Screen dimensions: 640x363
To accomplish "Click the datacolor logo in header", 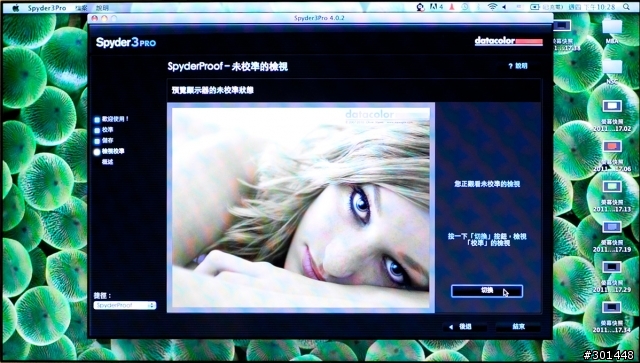I will [509, 41].
